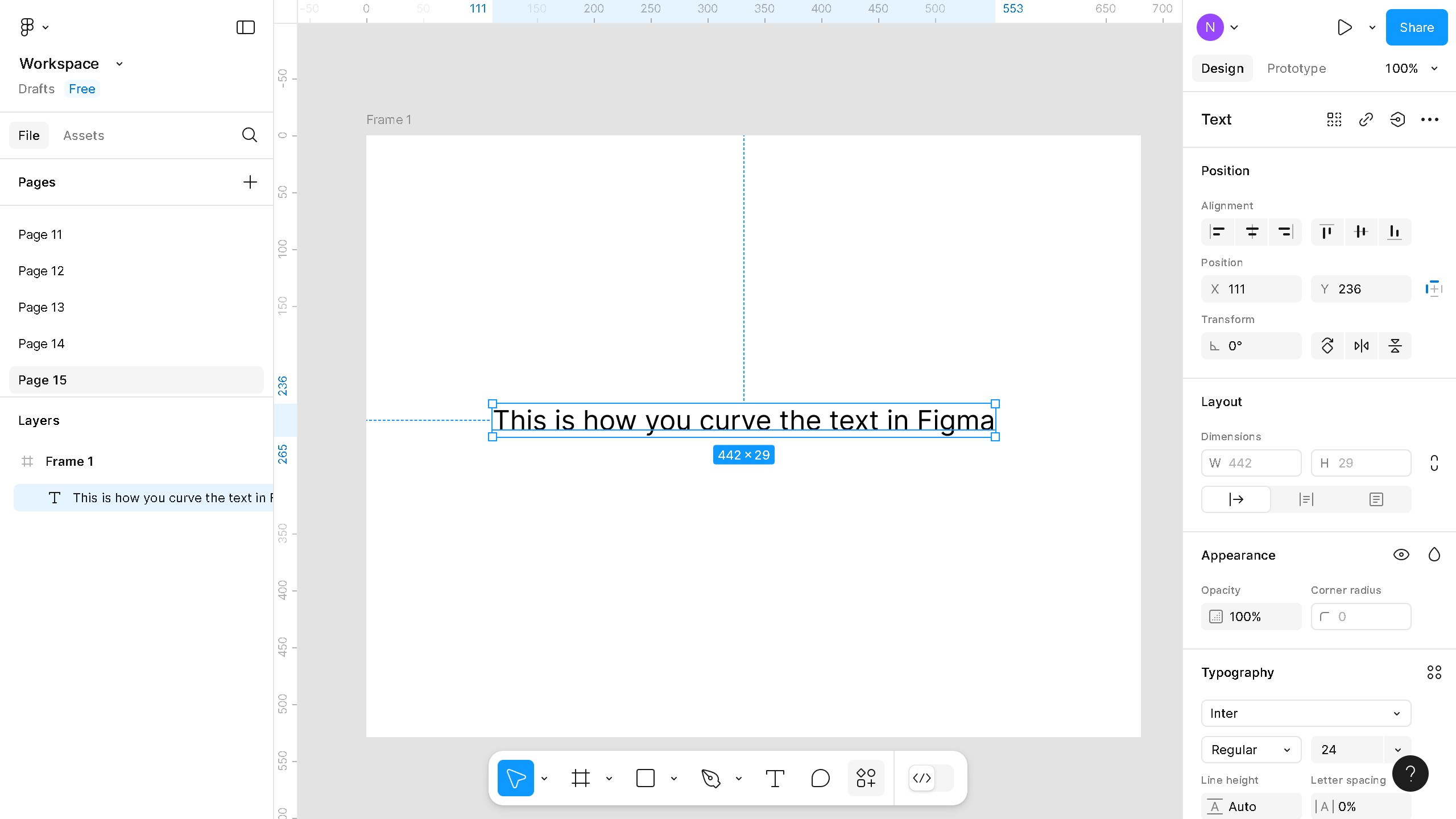
Task: Select the Frame tool
Action: pyautogui.click(x=581, y=778)
